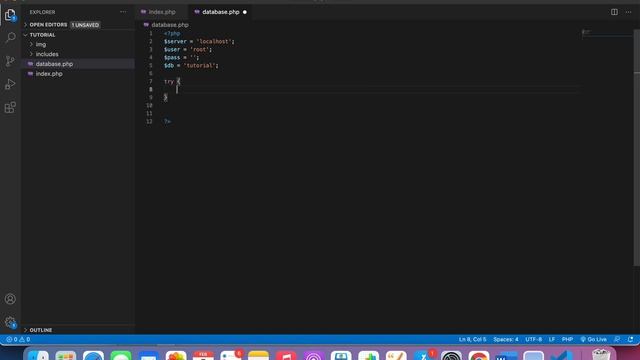Collapse the TUTORIAL folder section

click(x=42, y=35)
